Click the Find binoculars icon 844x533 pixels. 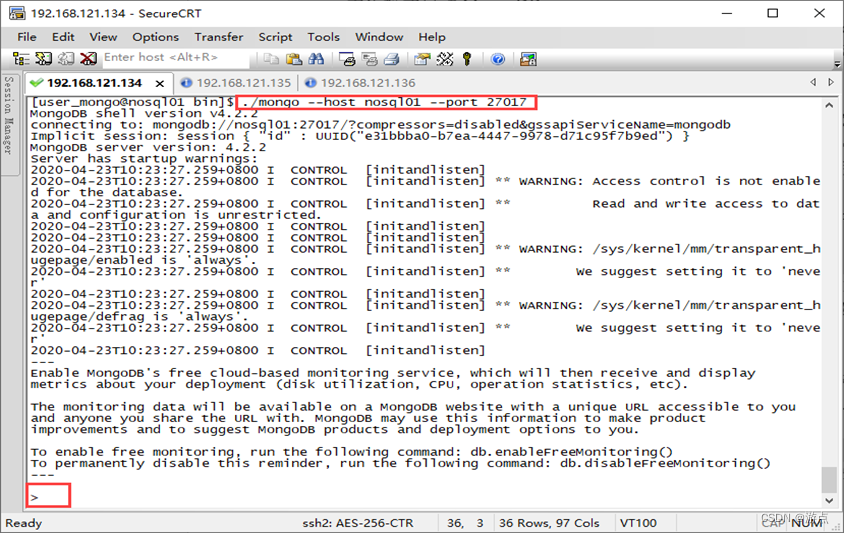point(316,59)
